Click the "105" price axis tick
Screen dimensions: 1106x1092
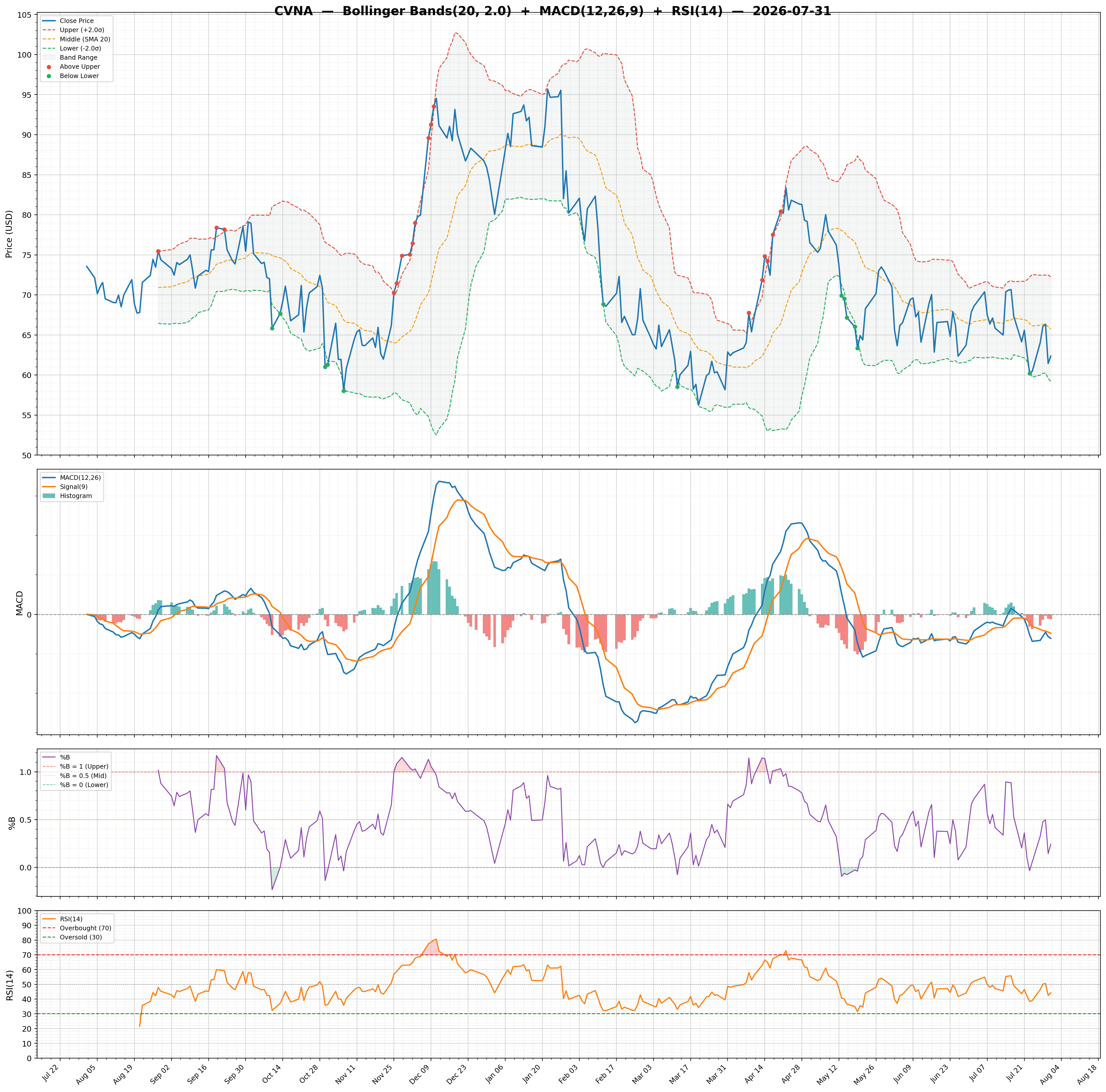click(24, 15)
